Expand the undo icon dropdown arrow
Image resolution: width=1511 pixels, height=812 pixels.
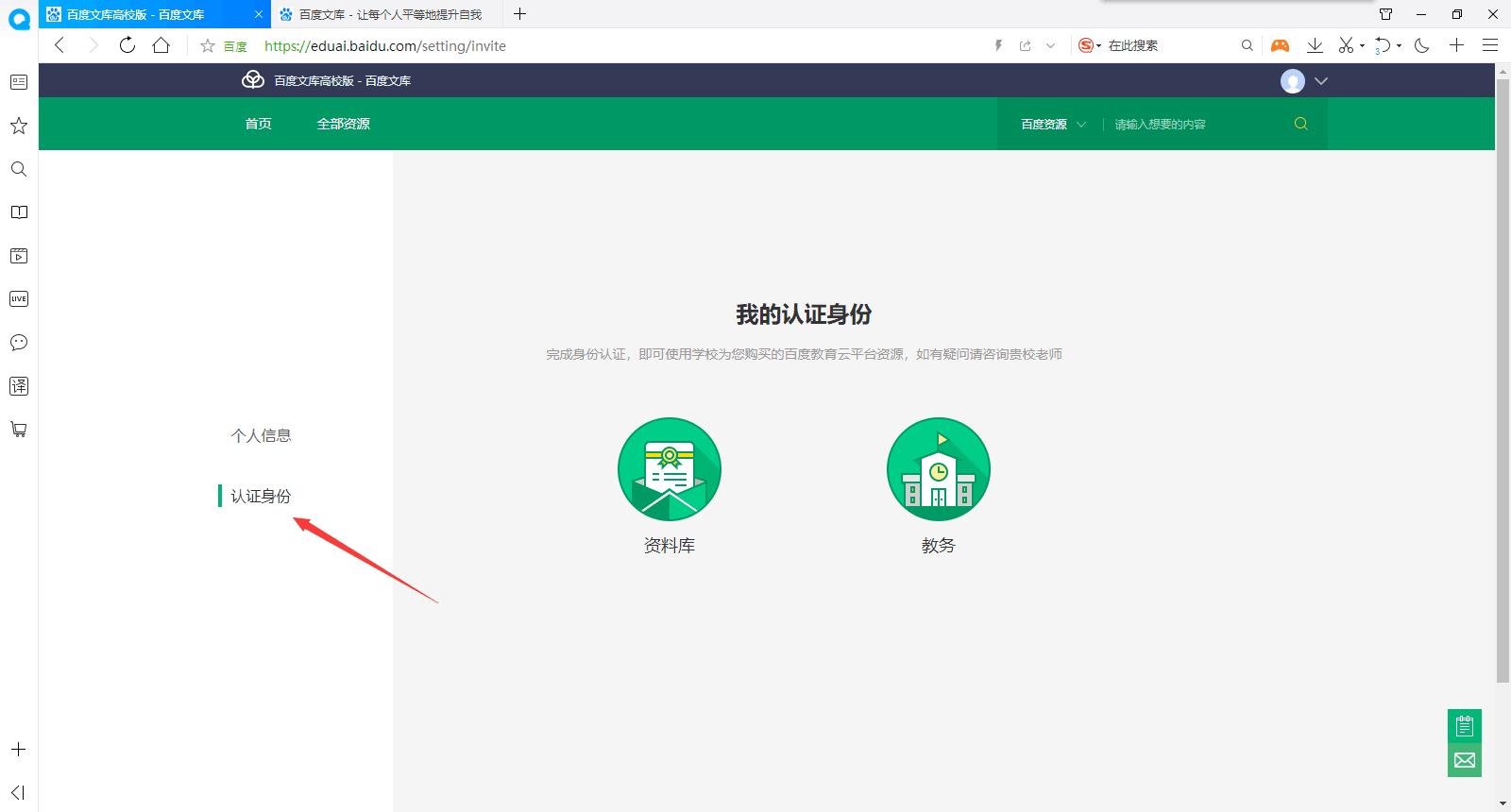(x=1399, y=46)
